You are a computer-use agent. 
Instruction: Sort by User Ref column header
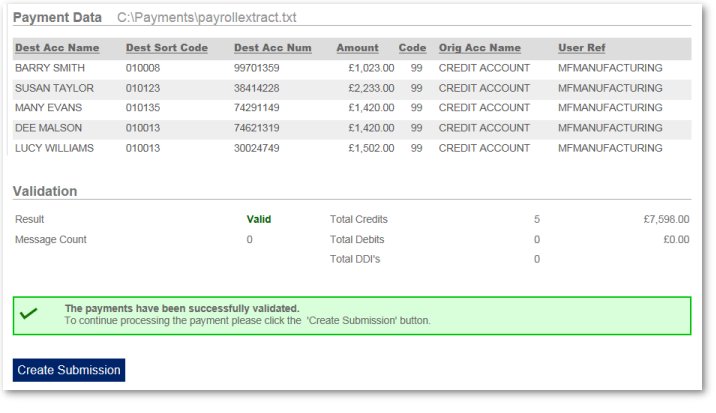[x=582, y=48]
